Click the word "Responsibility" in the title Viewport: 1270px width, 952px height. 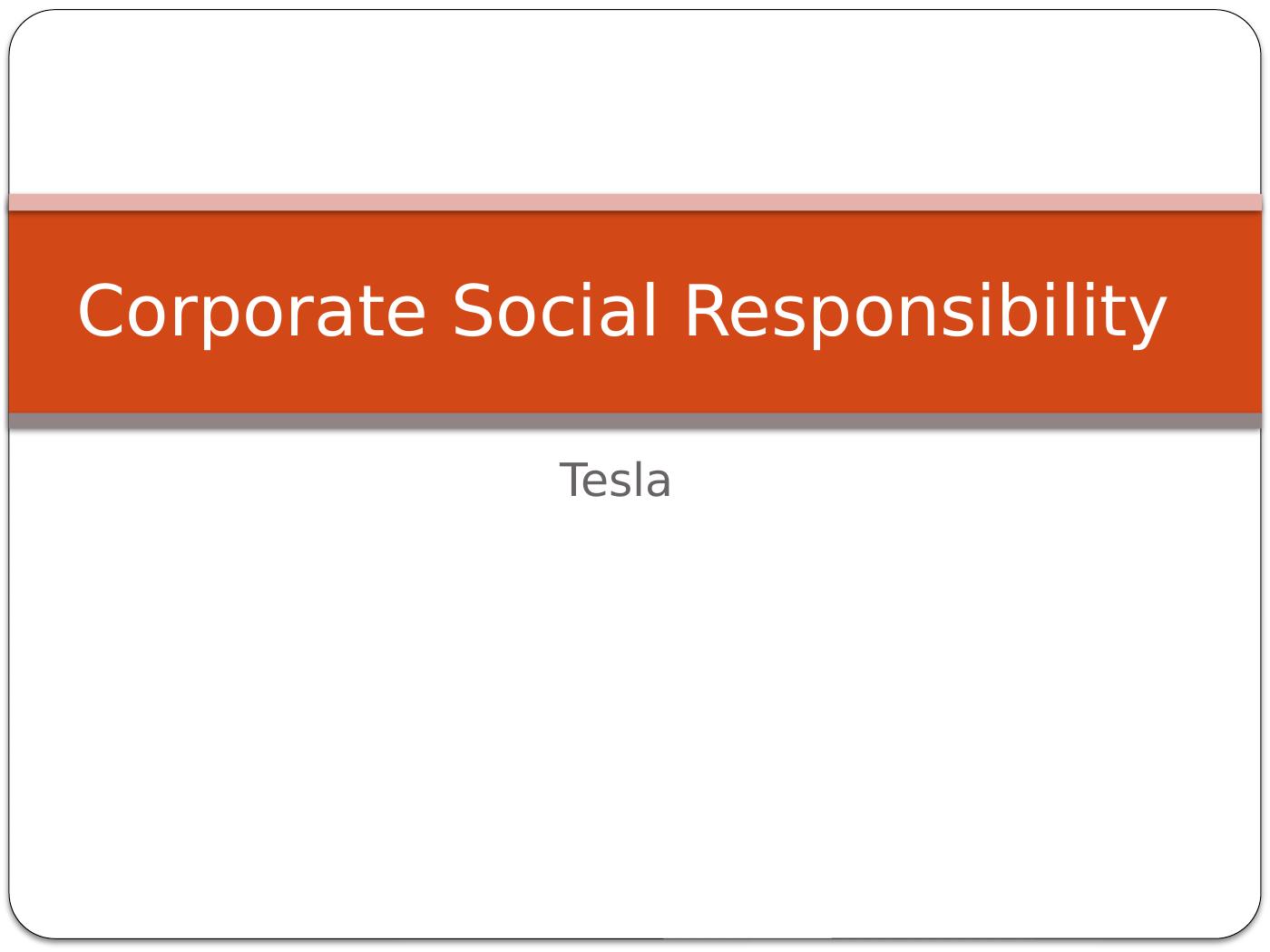tap(923, 311)
